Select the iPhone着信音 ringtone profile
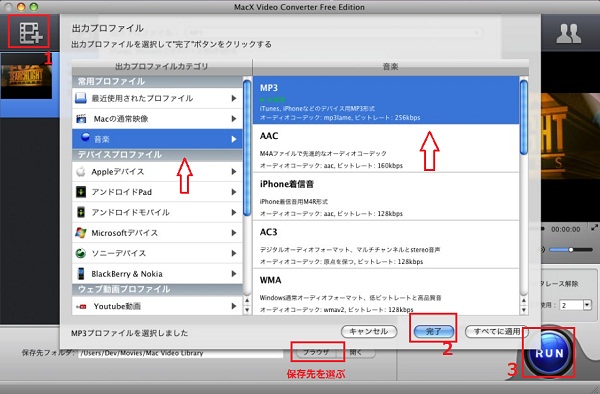Image resolution: width=600 pixels, height=394 pixels. pos(386,196)
